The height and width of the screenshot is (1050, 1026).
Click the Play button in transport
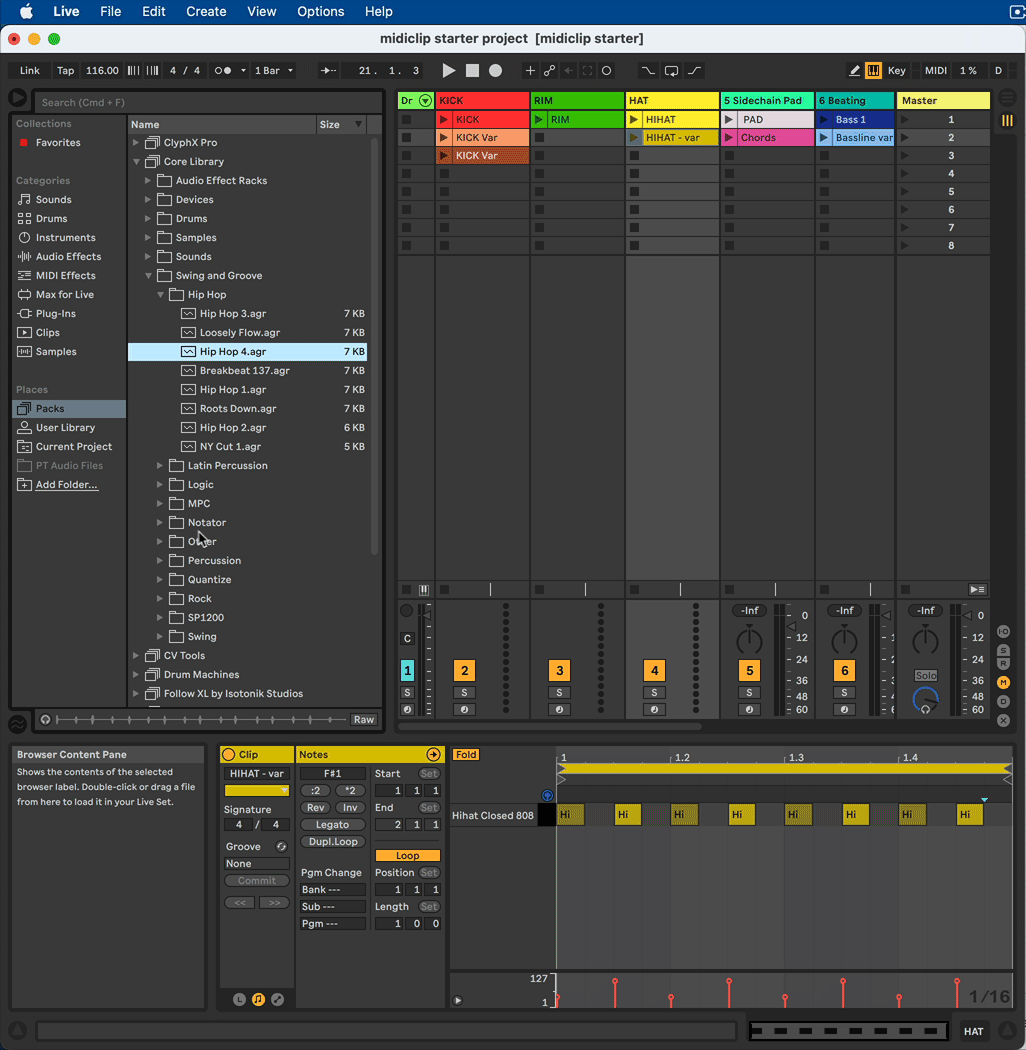tap(449, 71)
